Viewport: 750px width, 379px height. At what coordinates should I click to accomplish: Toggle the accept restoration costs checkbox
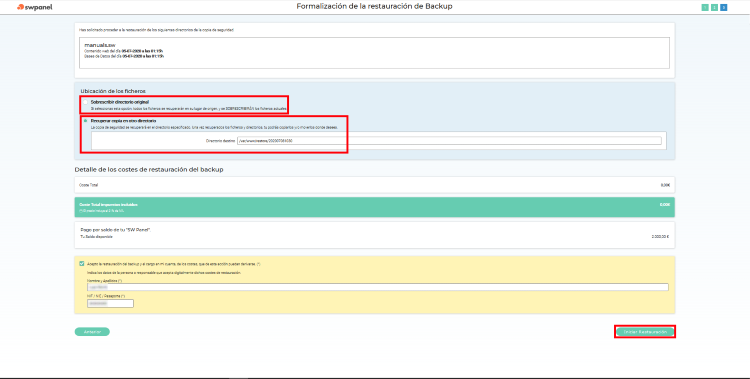(82, 264)
